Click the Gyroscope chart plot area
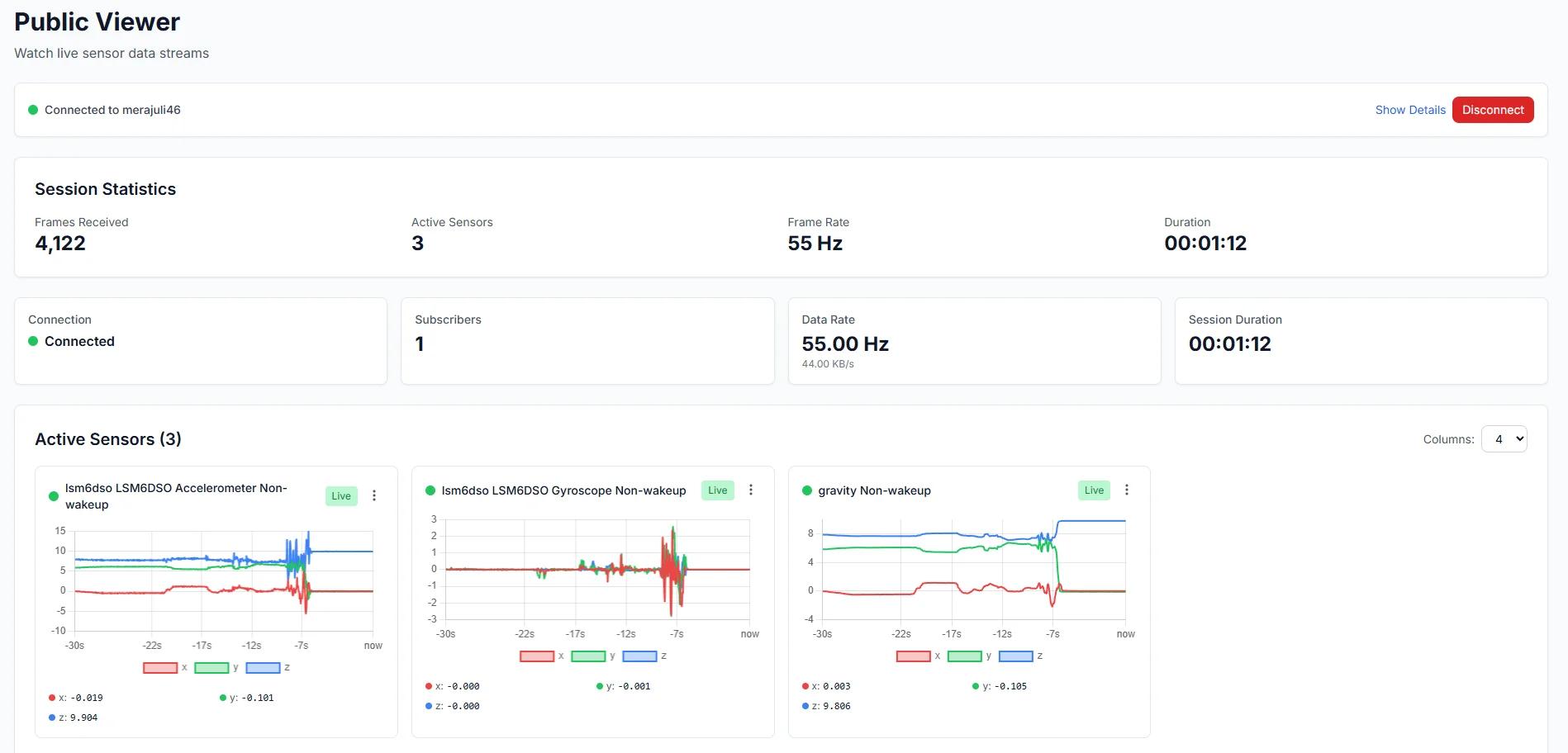1568x753 pixels. pos(597,569)
